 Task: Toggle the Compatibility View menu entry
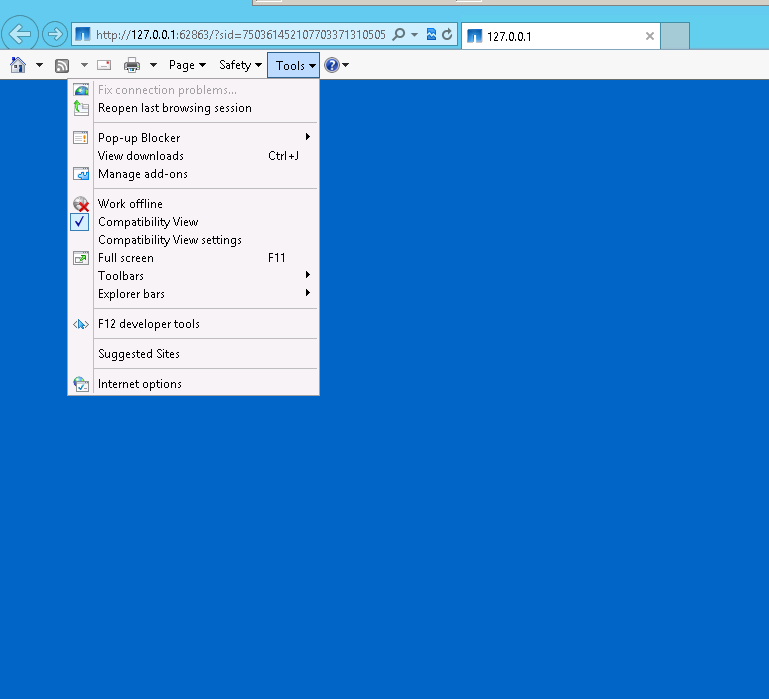click(193, 222)
